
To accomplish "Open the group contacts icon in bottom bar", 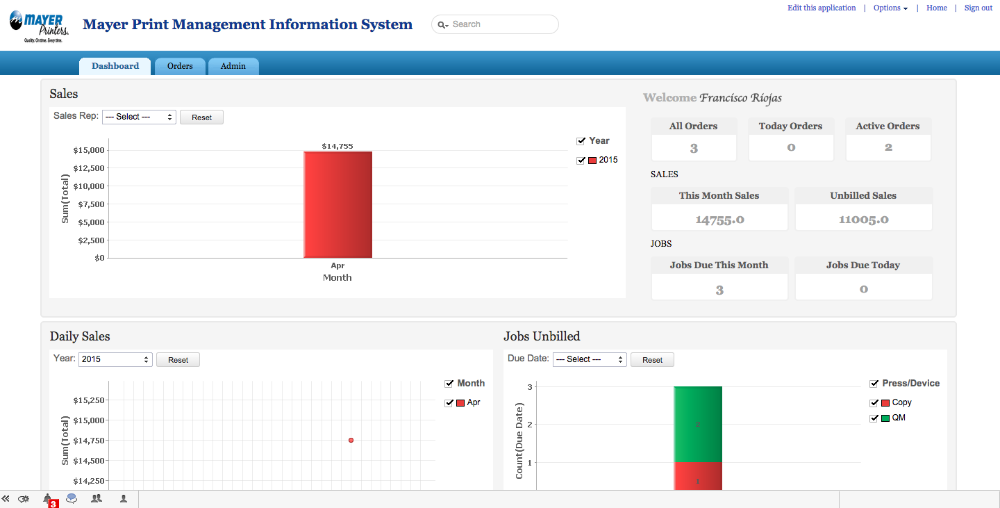I will [96, 498].
